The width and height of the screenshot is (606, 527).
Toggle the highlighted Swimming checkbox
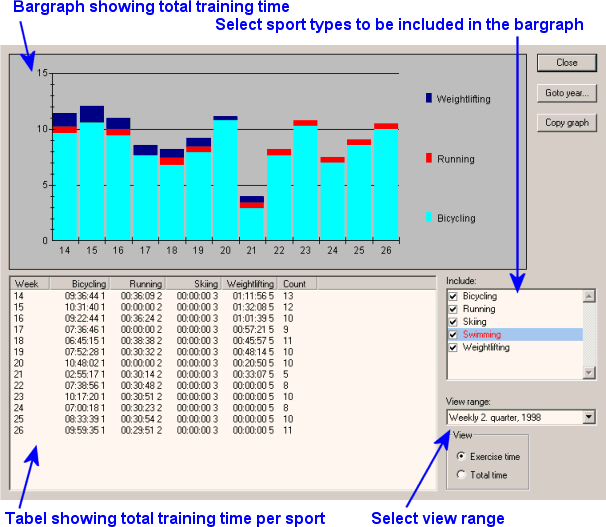454,335
